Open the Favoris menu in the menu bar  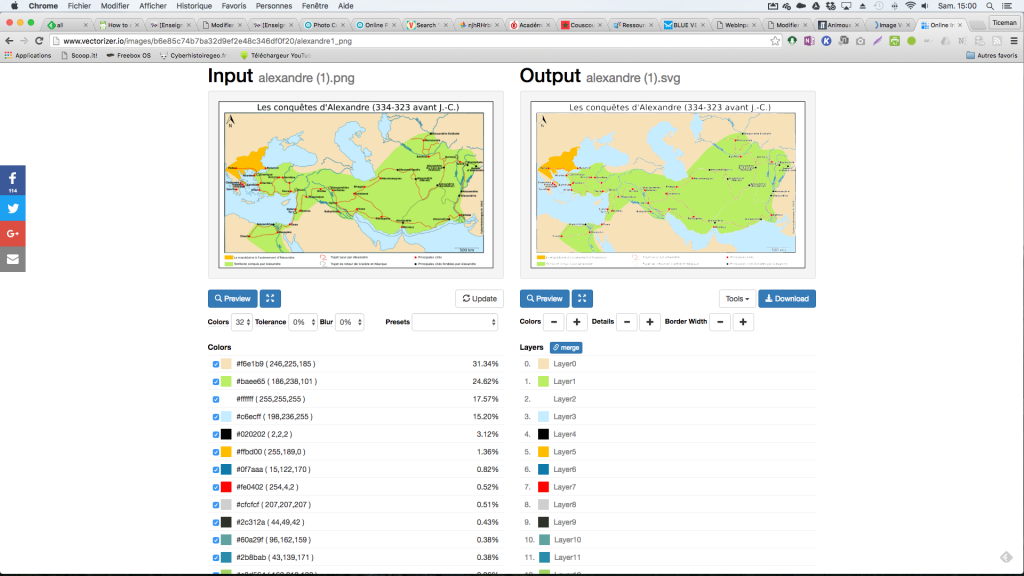pos(234,6)
